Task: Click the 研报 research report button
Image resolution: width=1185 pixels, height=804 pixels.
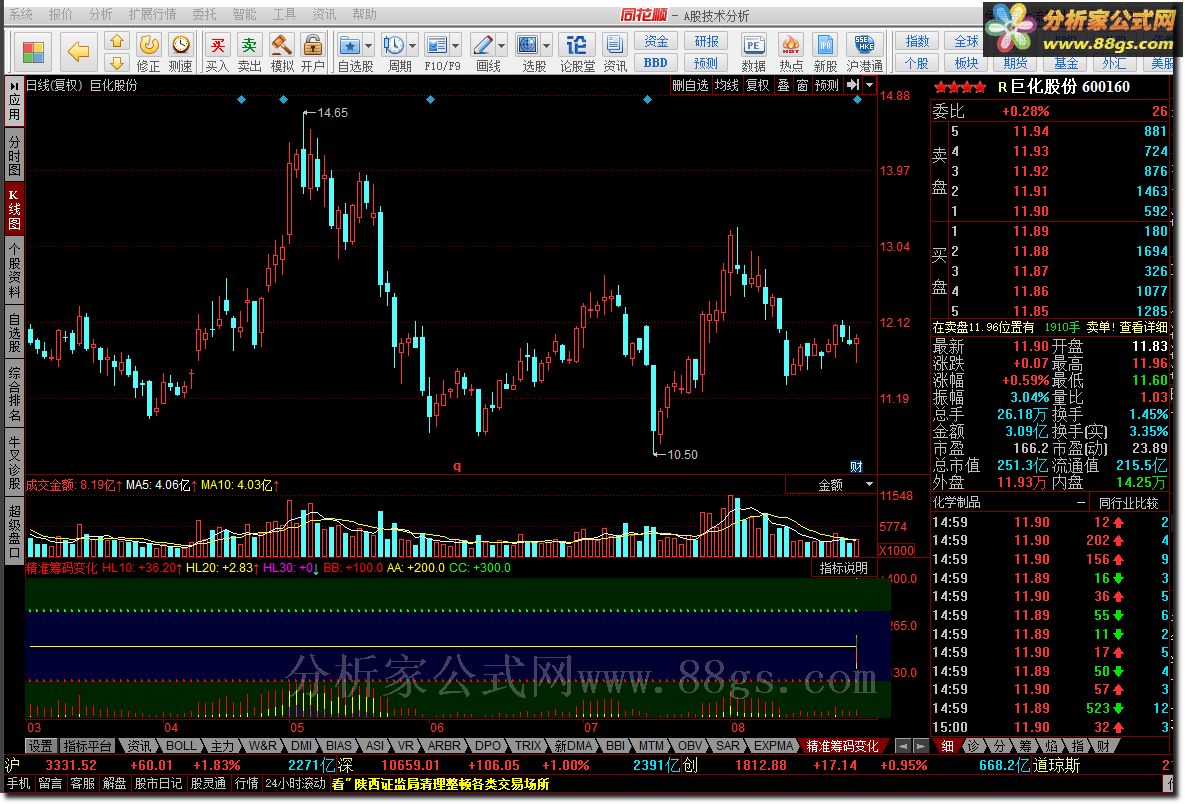Action: [706, 41]
